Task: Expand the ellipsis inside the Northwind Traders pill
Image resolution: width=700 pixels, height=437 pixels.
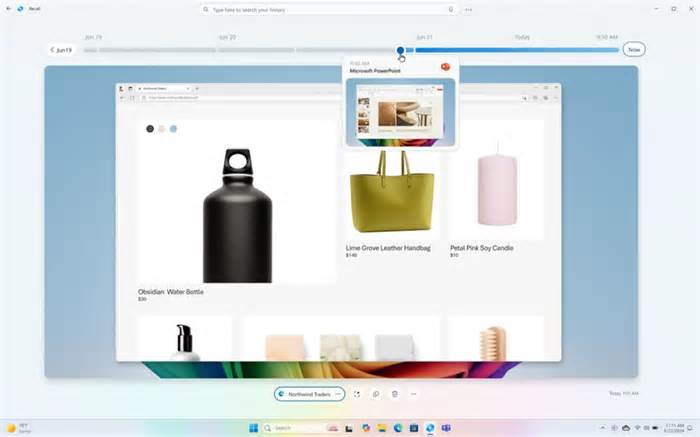Action: (x=338, y=394)
